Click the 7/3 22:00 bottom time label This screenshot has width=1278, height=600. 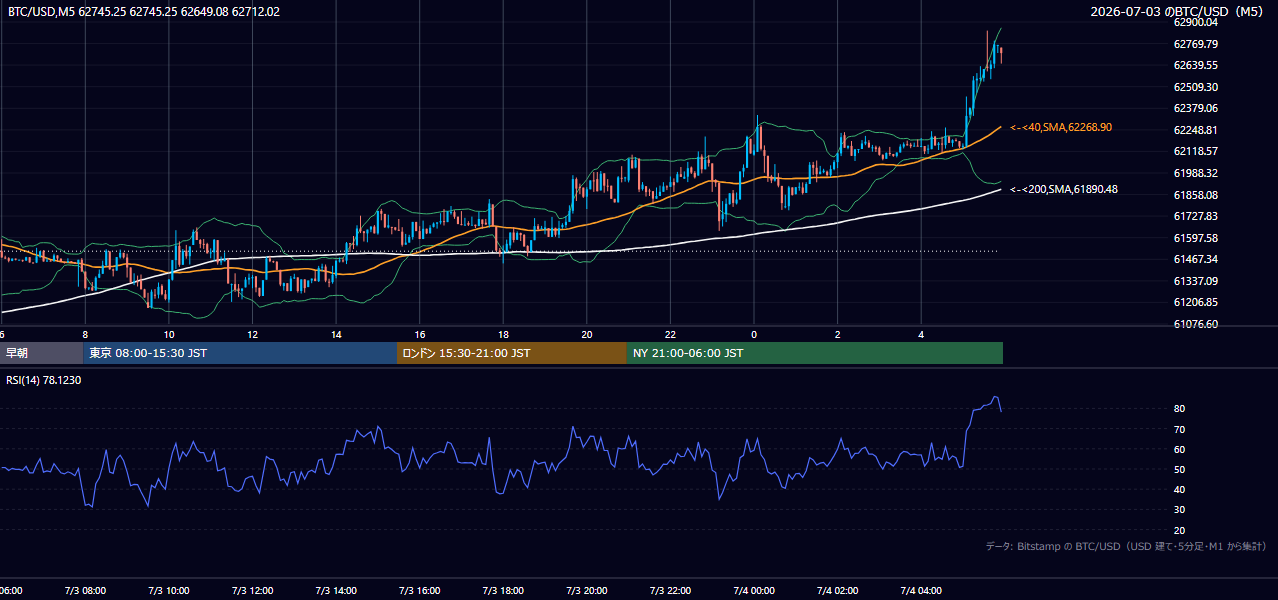[x=670, y=590]
